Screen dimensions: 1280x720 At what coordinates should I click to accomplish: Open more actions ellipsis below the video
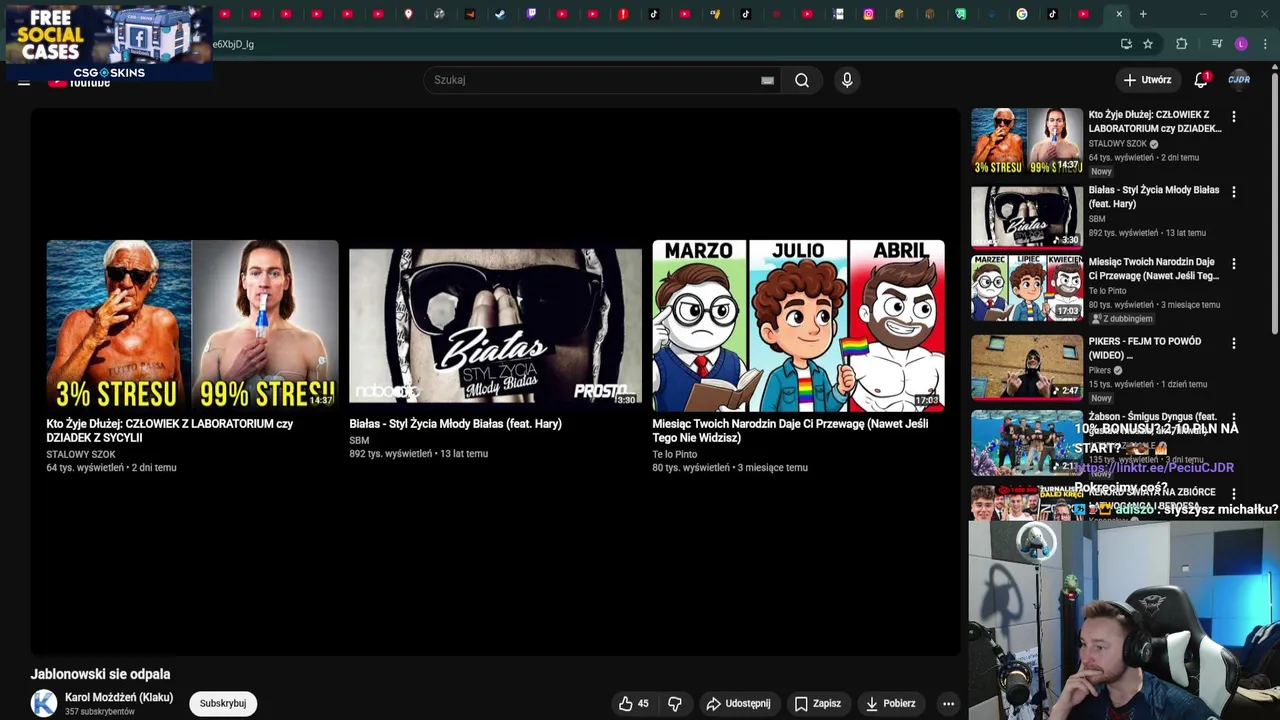[948, 703]
